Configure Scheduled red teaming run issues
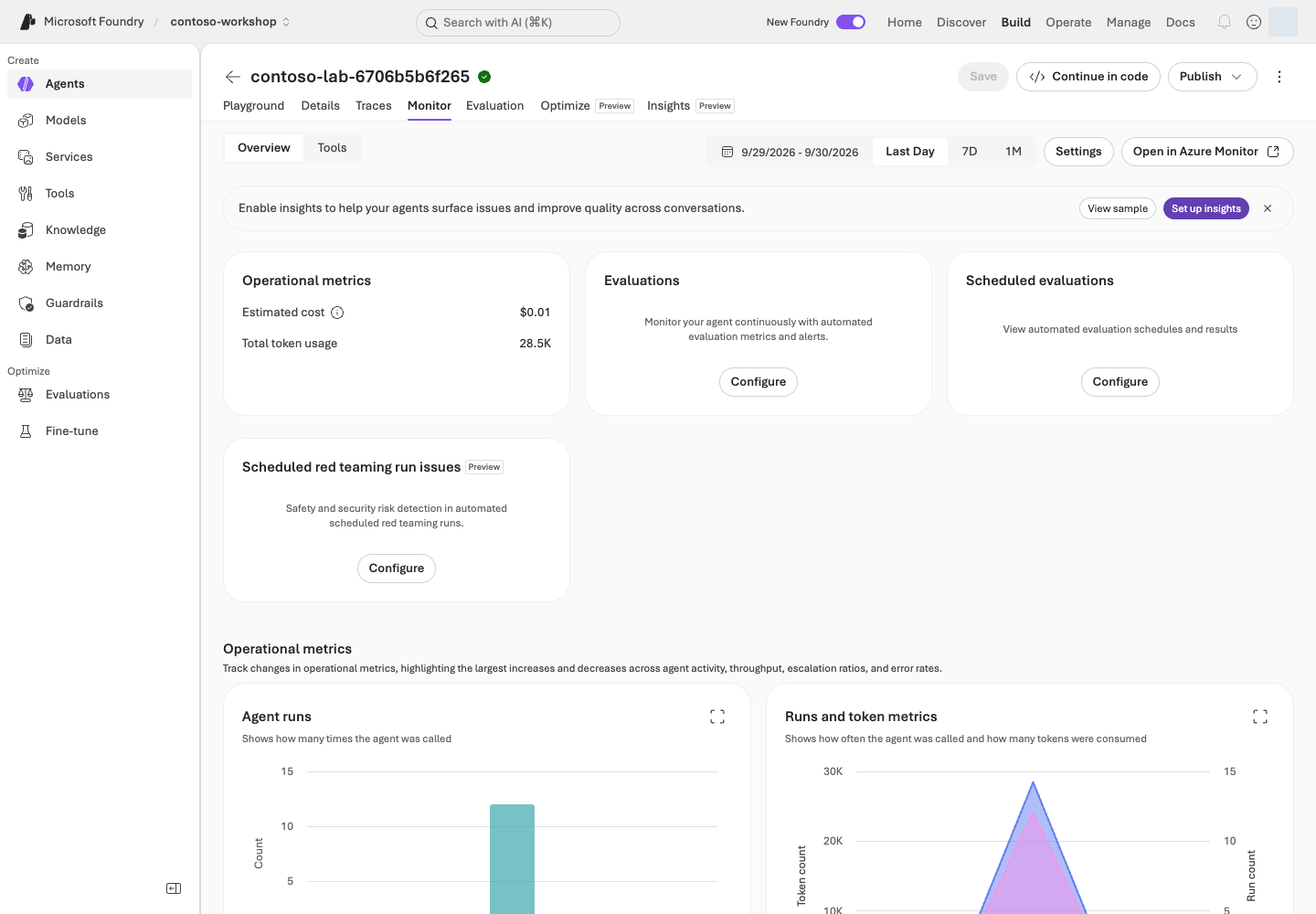1316x914 pixels. [397, 569]
